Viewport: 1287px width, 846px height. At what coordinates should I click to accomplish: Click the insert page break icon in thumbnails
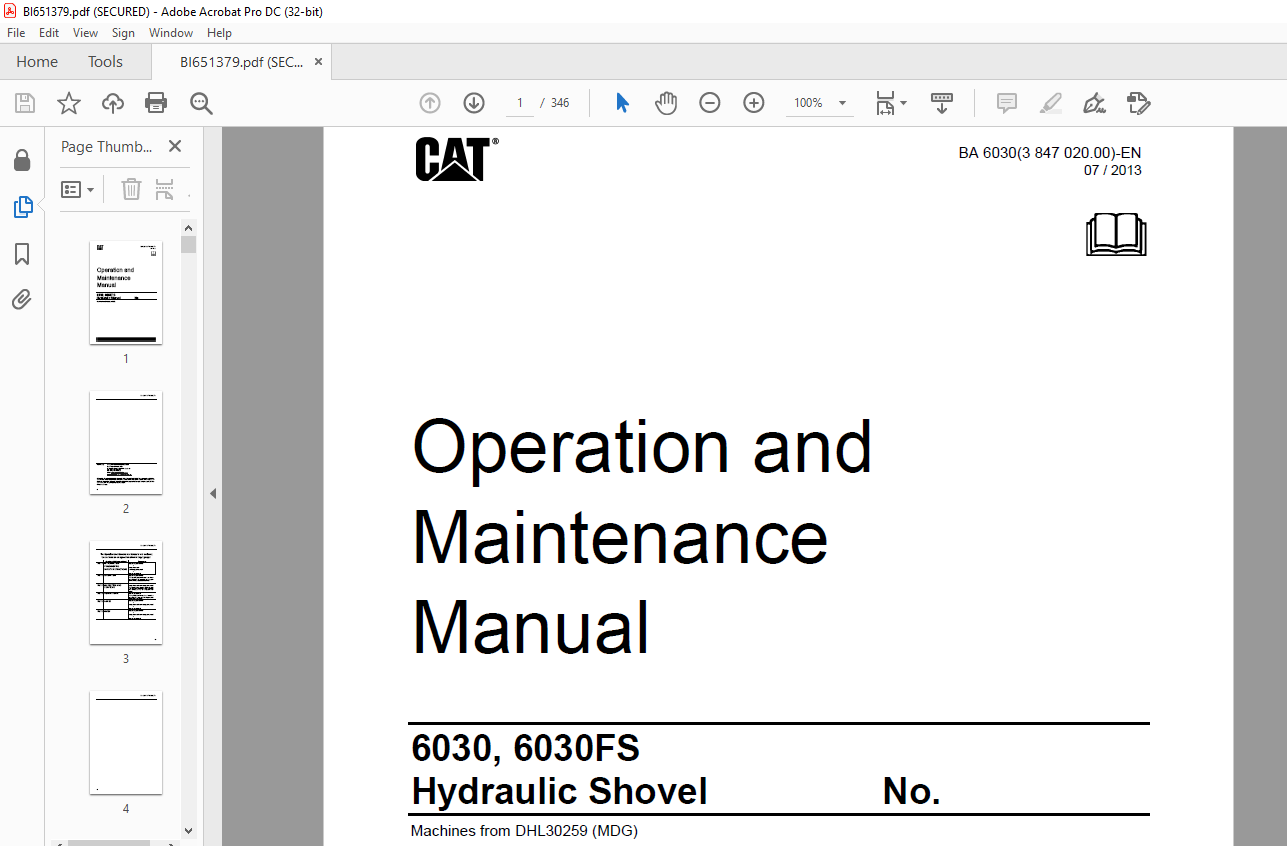click(165, 189)
